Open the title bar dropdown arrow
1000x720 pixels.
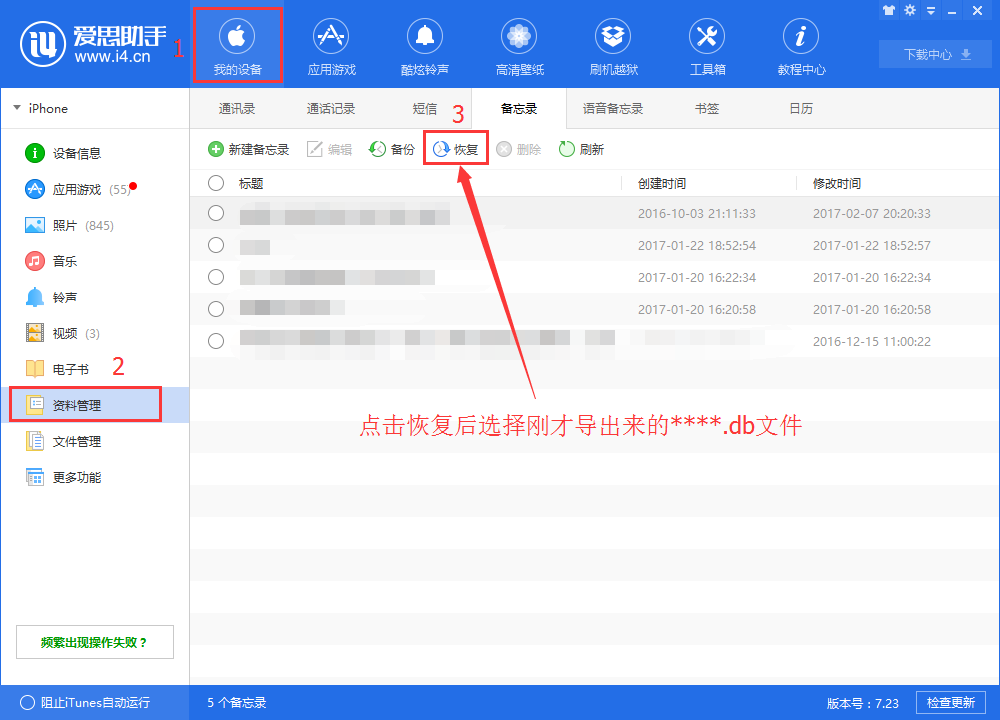pyautogui.click(x=930, y=11)
